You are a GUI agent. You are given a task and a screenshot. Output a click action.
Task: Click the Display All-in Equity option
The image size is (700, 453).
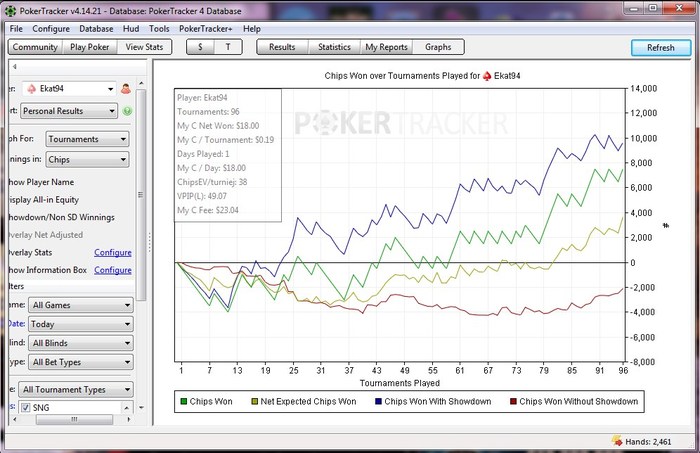(43, 200)
